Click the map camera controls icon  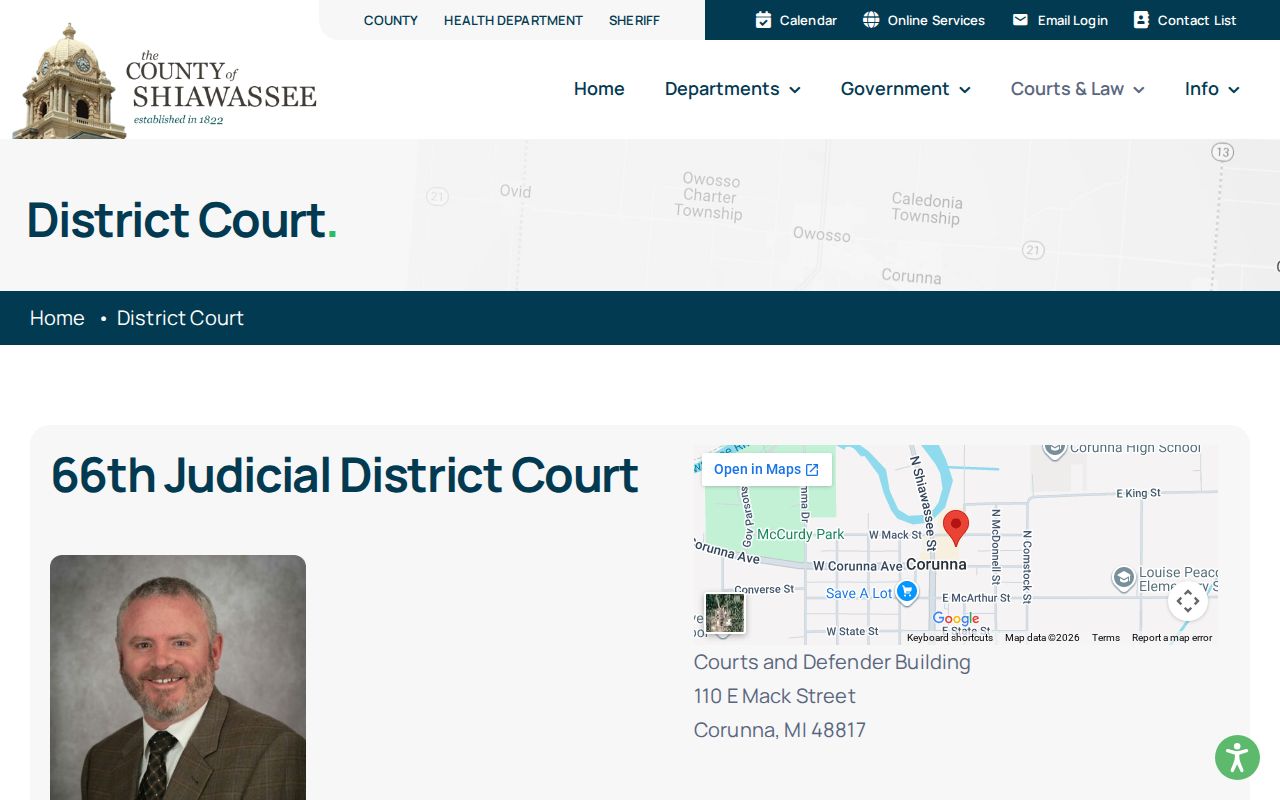1187,601
